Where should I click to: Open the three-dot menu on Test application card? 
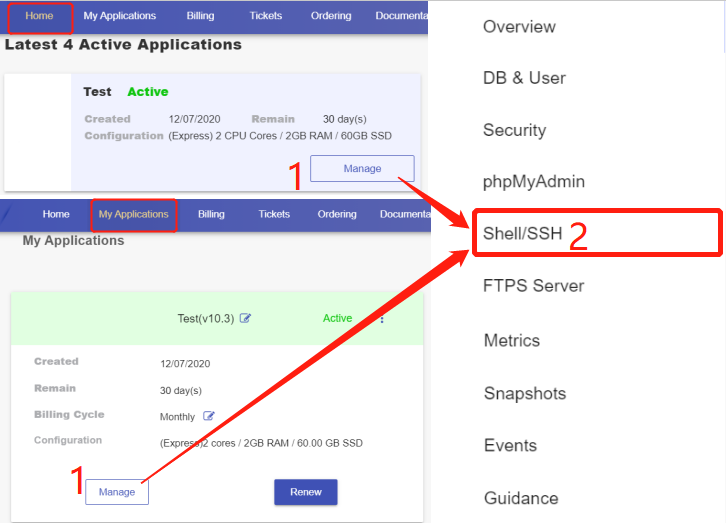click(382, 319)
